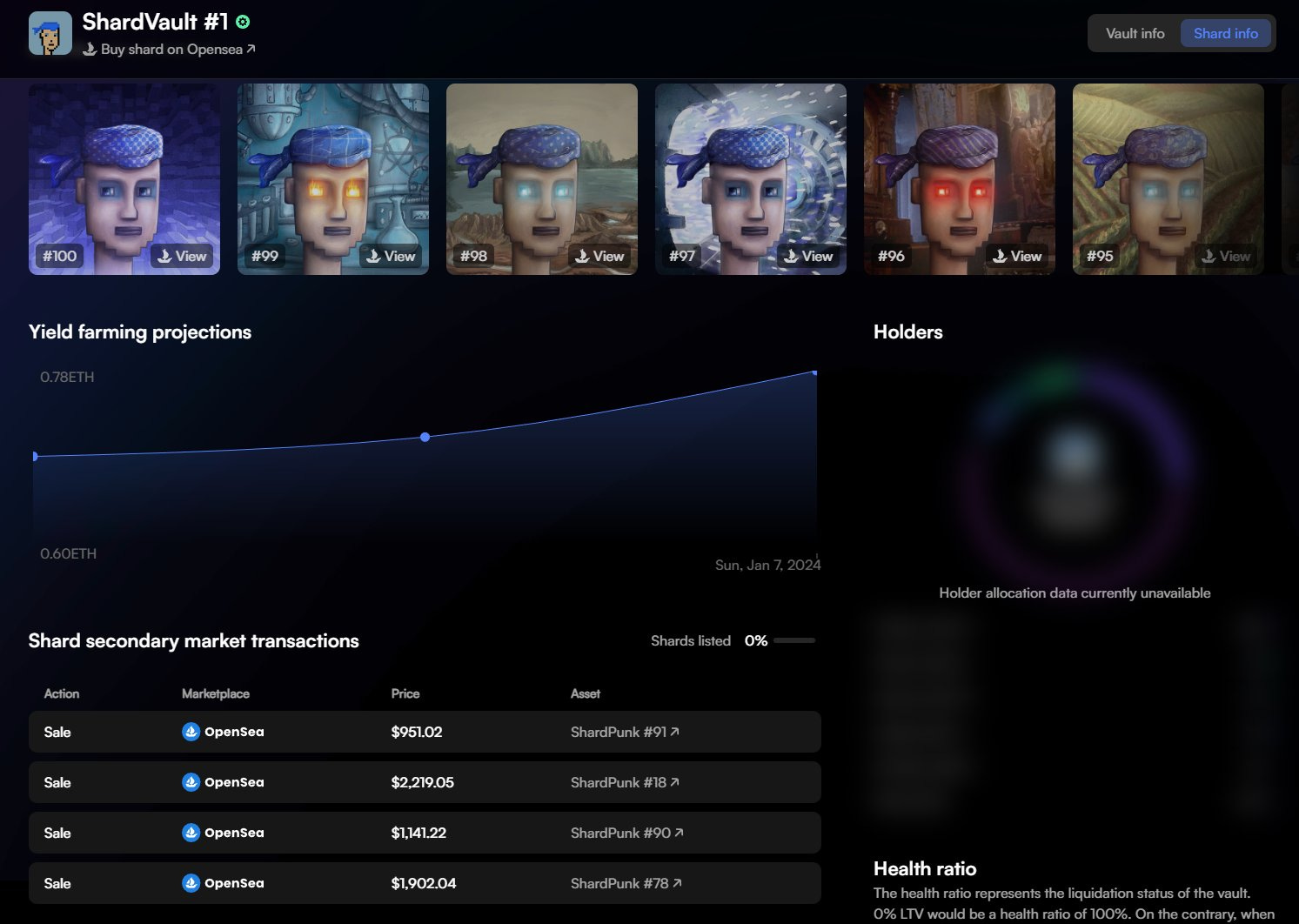This screenshot has width=1299, height=924.
Task: Click the Marketplace column header
Action: click(216, 693)
